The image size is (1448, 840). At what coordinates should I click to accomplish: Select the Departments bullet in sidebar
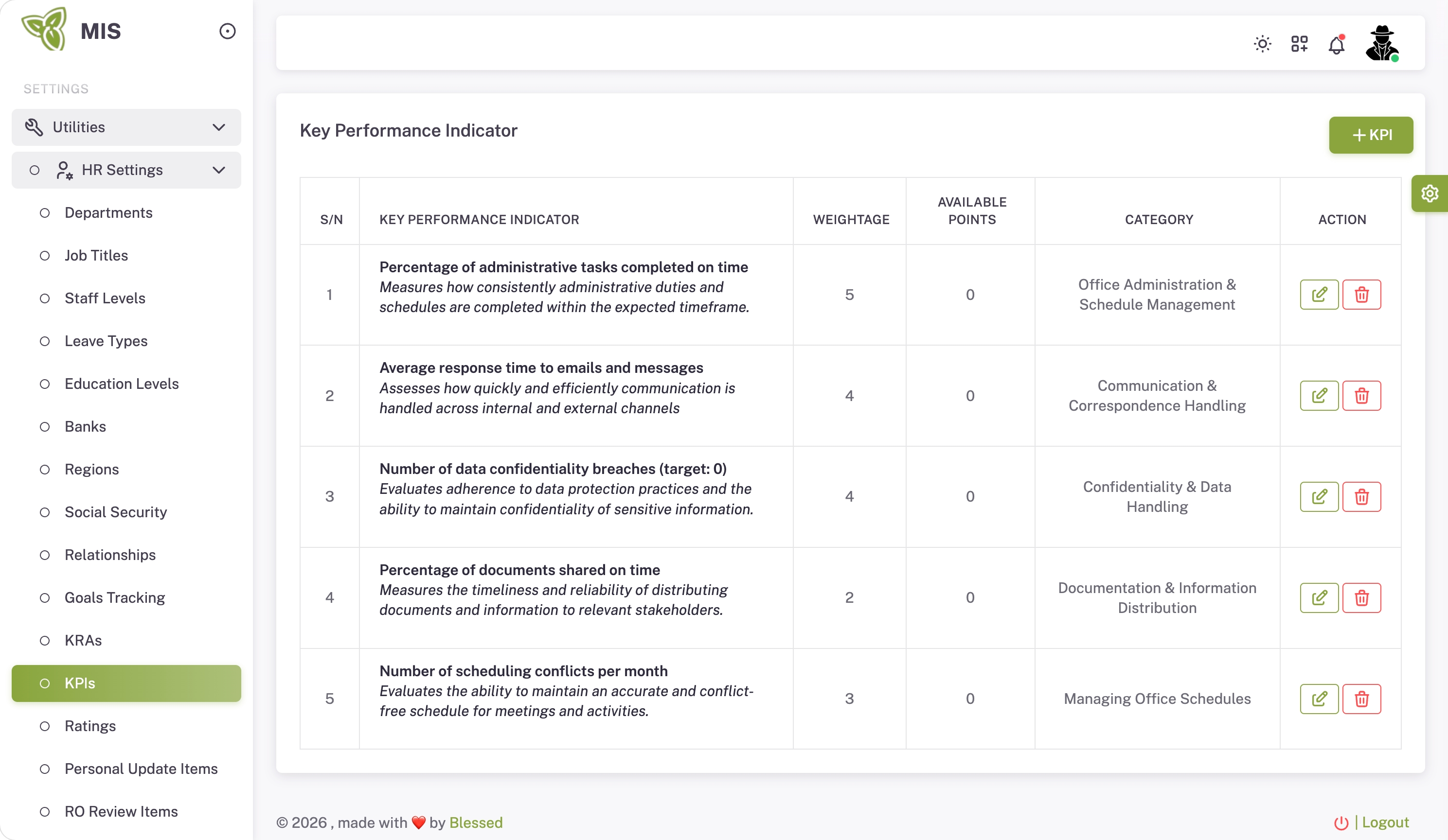coord(45,213)
